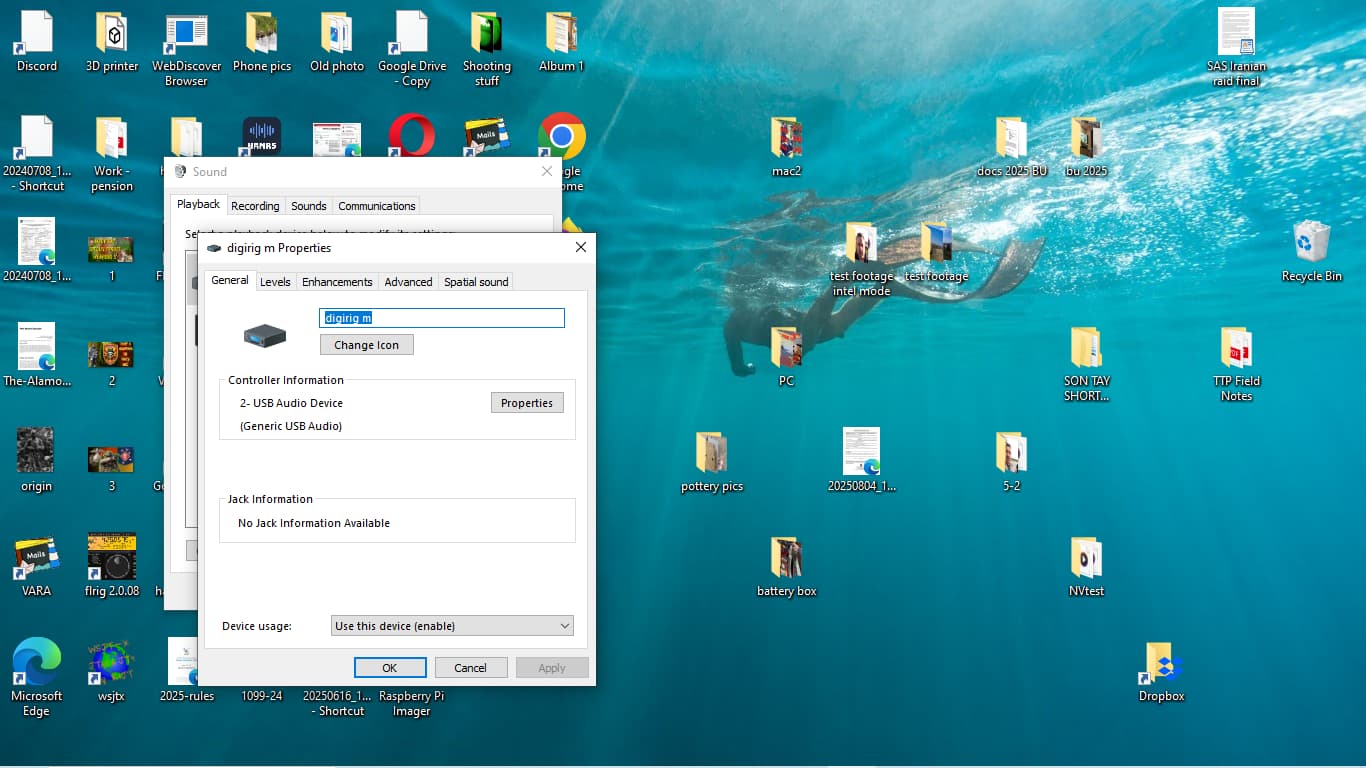Open the Recycle Bin
The height and width of the screenshot is (768, 1366).
click(1311, 243)
